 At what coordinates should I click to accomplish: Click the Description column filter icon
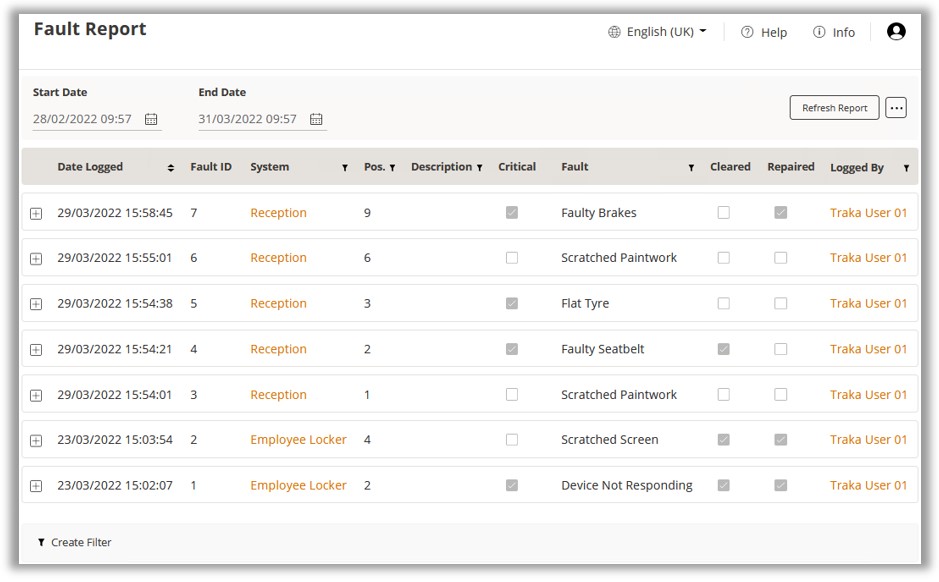click(480, 168)
